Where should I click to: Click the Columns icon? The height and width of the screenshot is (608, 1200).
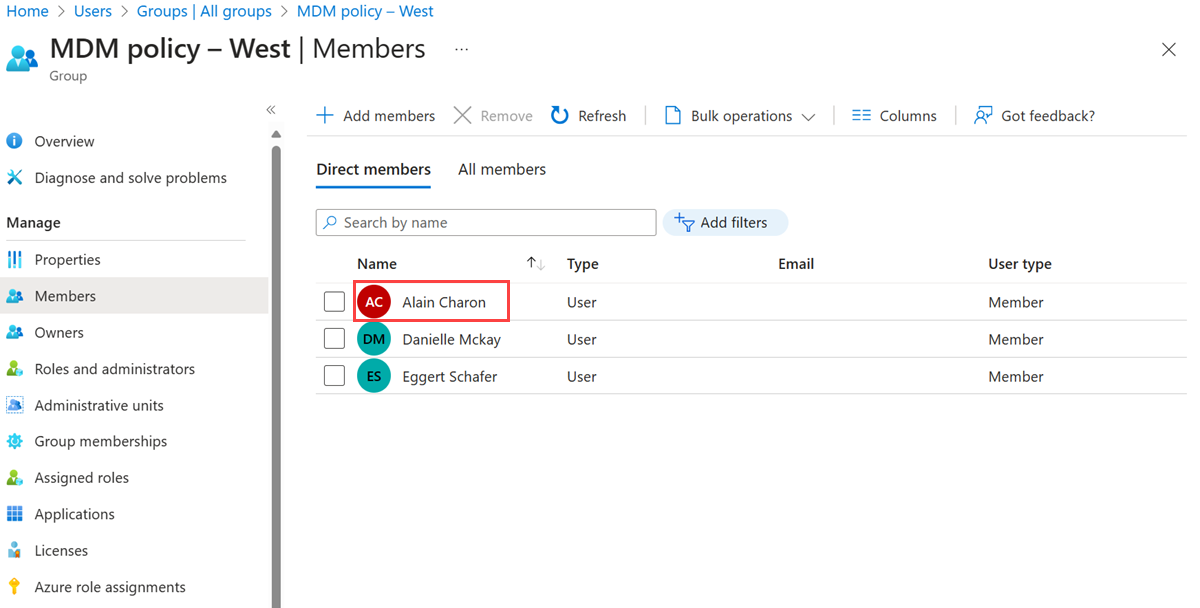tap(861, 116)
